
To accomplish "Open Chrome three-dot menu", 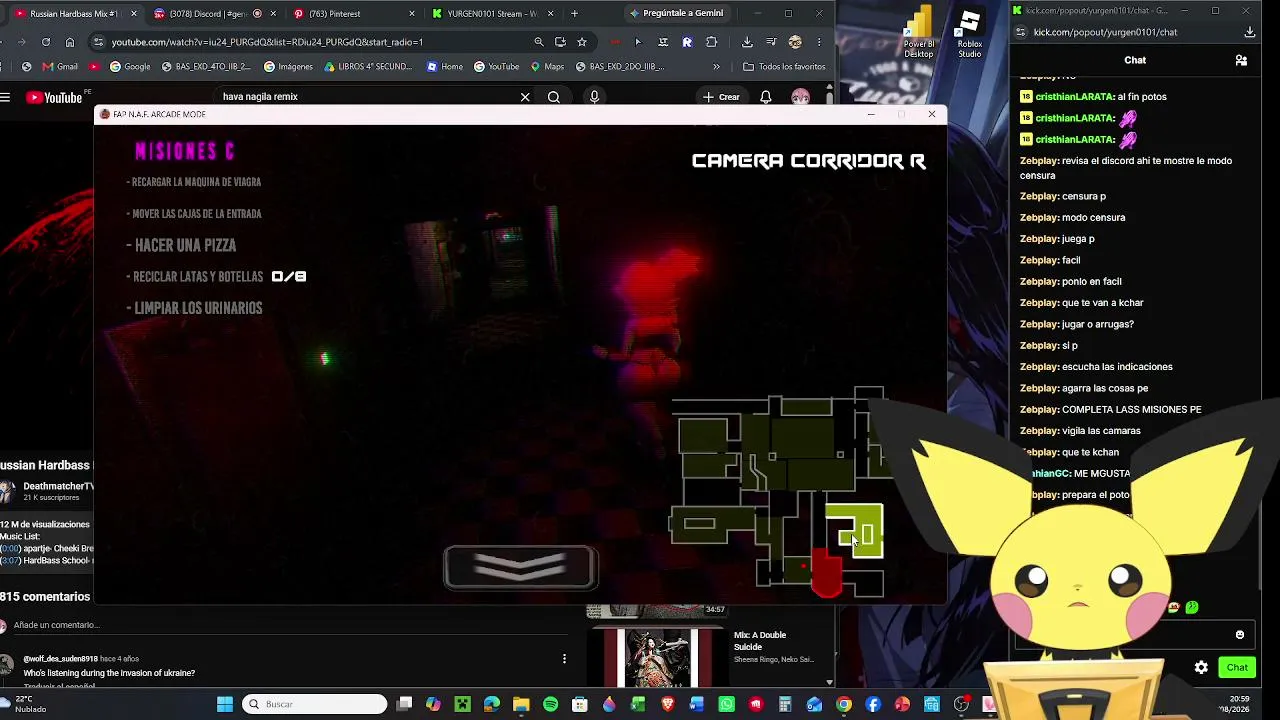I will [819, 42].
